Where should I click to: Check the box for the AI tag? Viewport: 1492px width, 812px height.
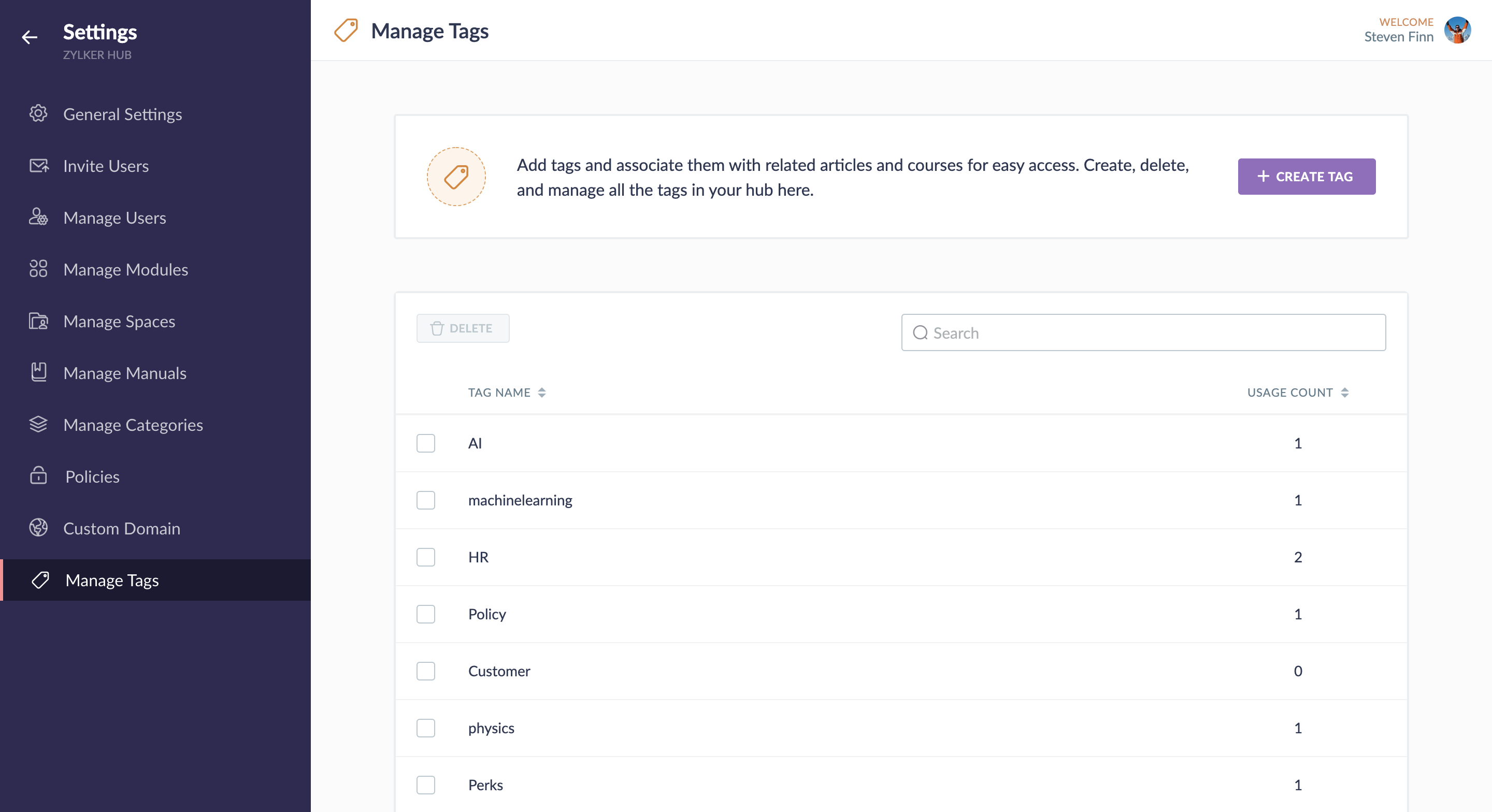(x=426, y=443)
